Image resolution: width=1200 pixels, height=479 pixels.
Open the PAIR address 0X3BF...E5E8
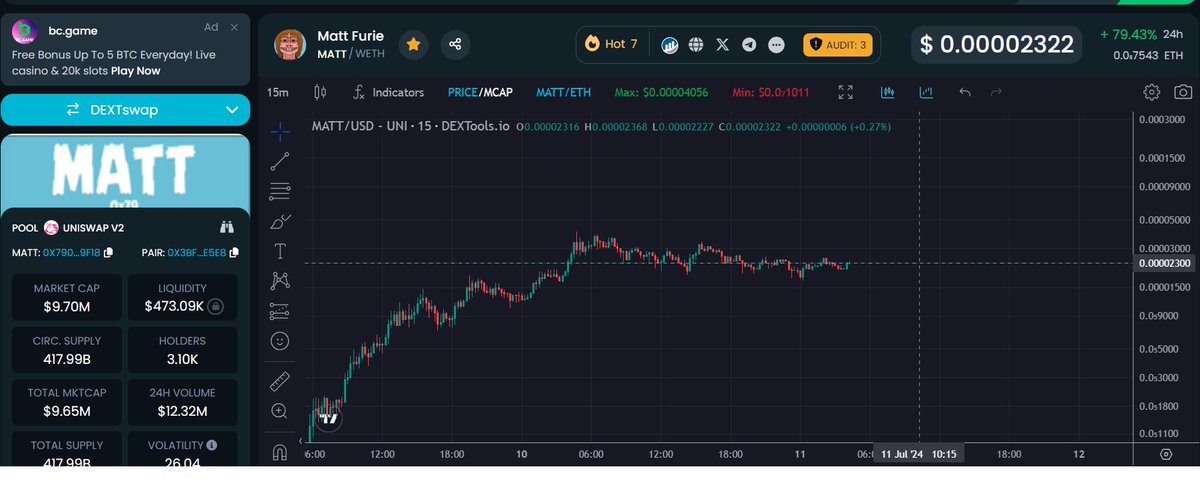pos(197,252)
